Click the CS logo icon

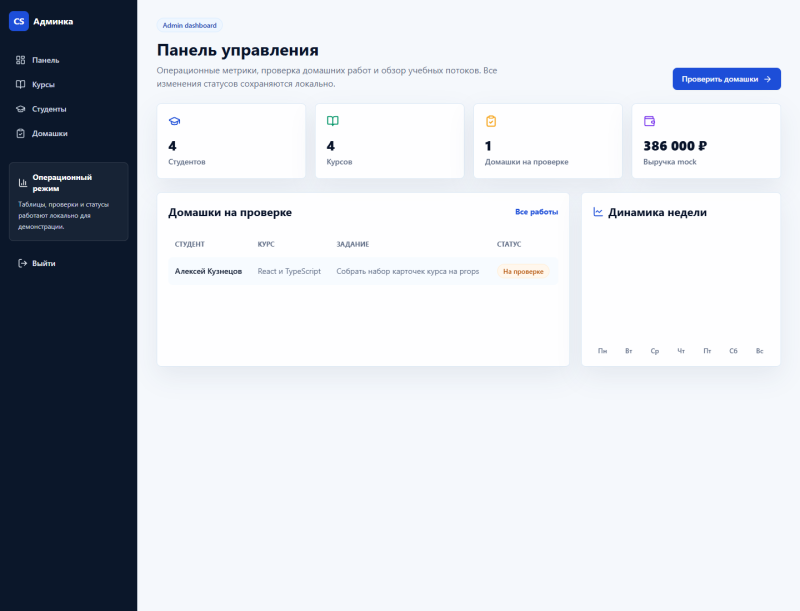pos(19,21)
